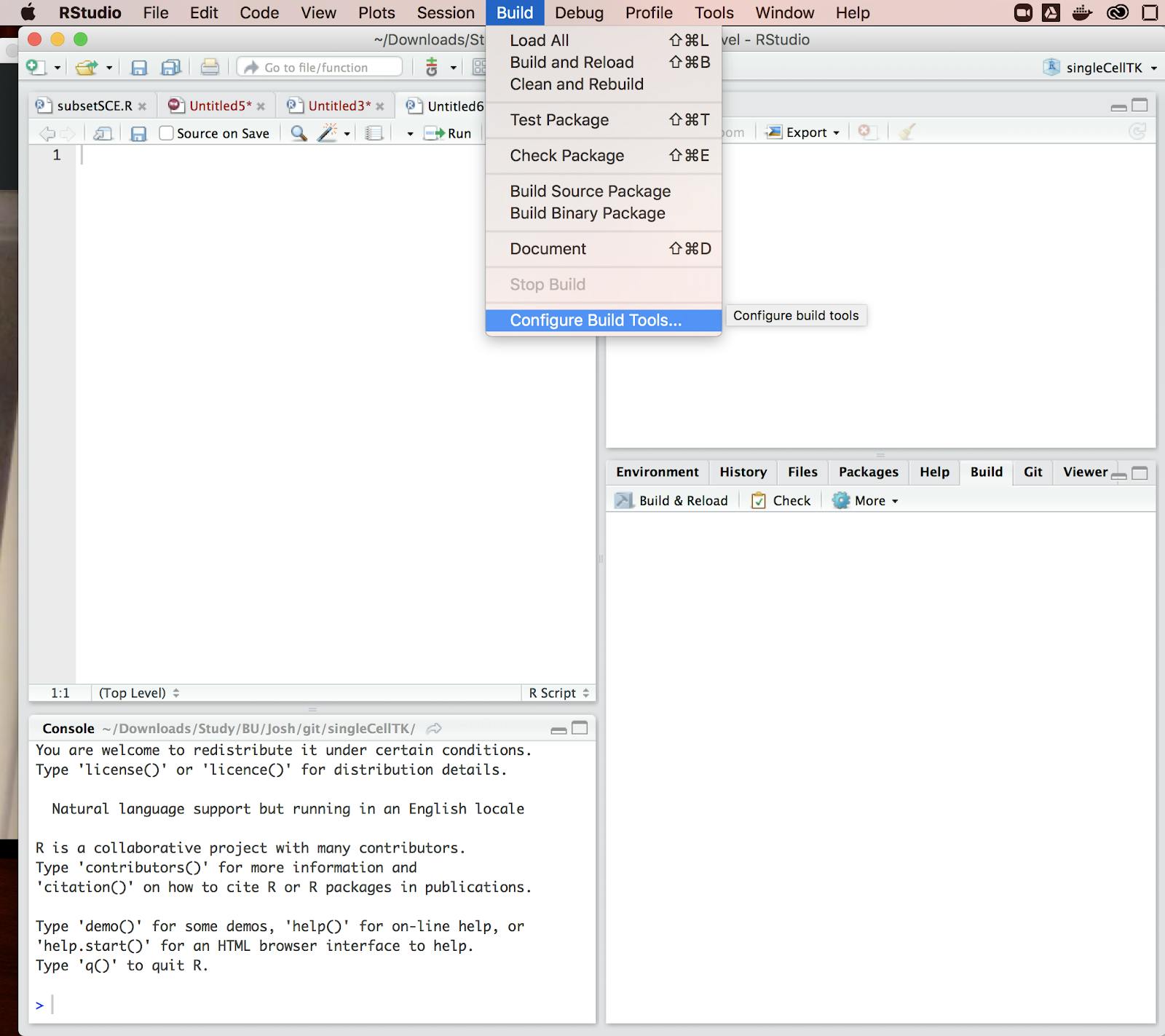
Task: Switch to the Packages tab
Action: pos(869,472)
